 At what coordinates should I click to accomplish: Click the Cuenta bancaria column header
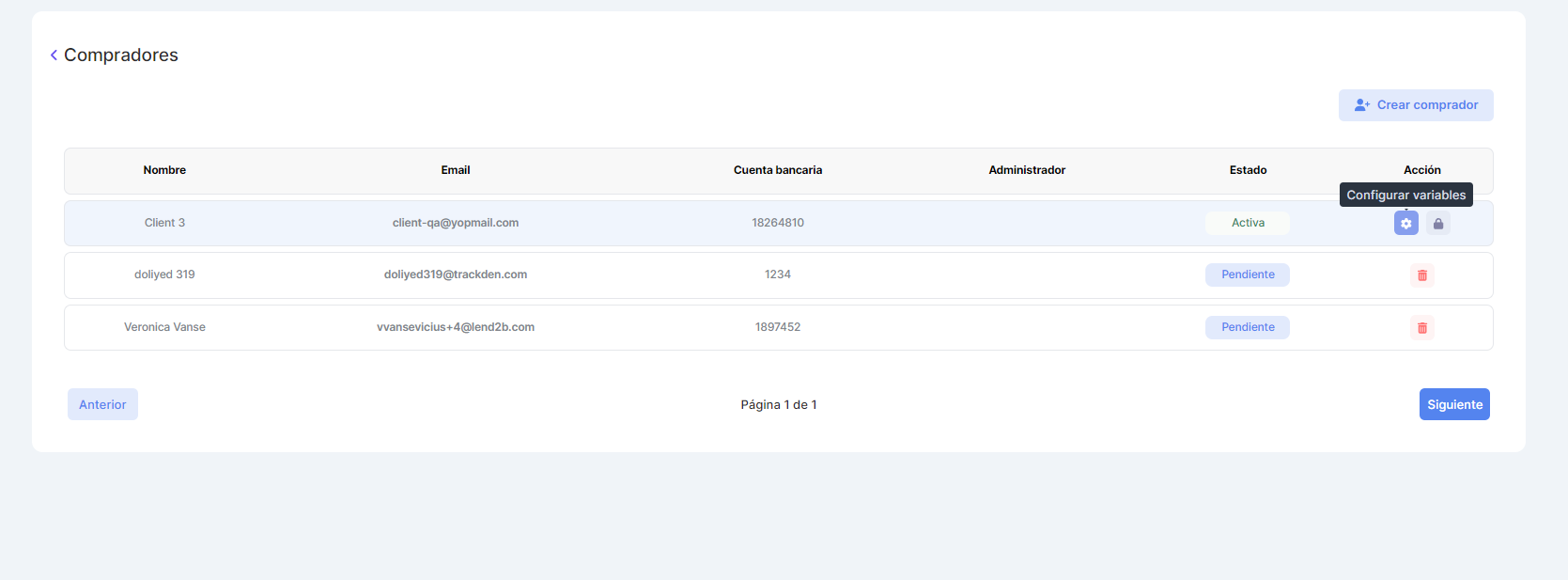pyautogui.click(x=777, y=170)
